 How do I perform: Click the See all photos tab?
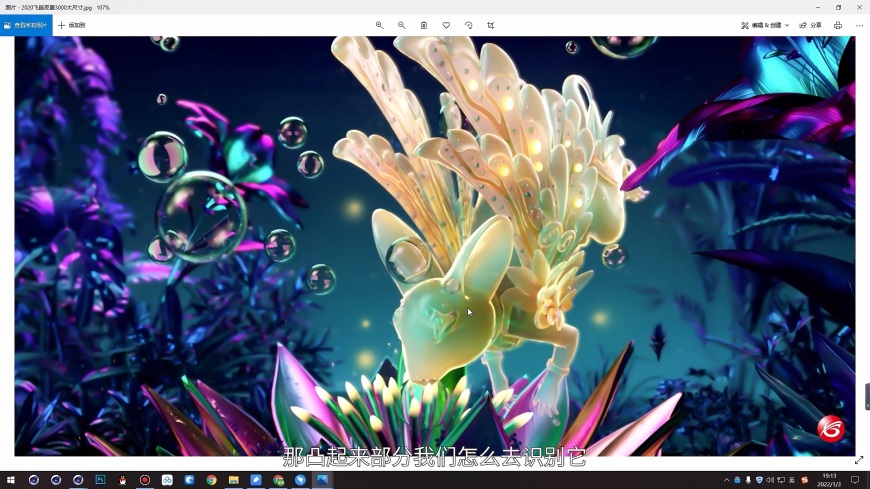(x=26, y=25)
